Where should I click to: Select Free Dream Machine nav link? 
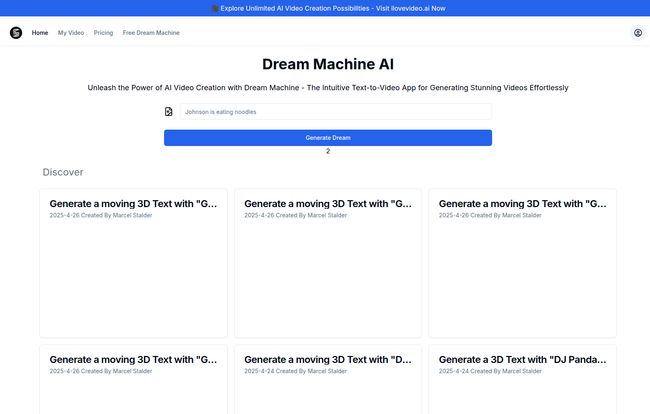(151, 33)
